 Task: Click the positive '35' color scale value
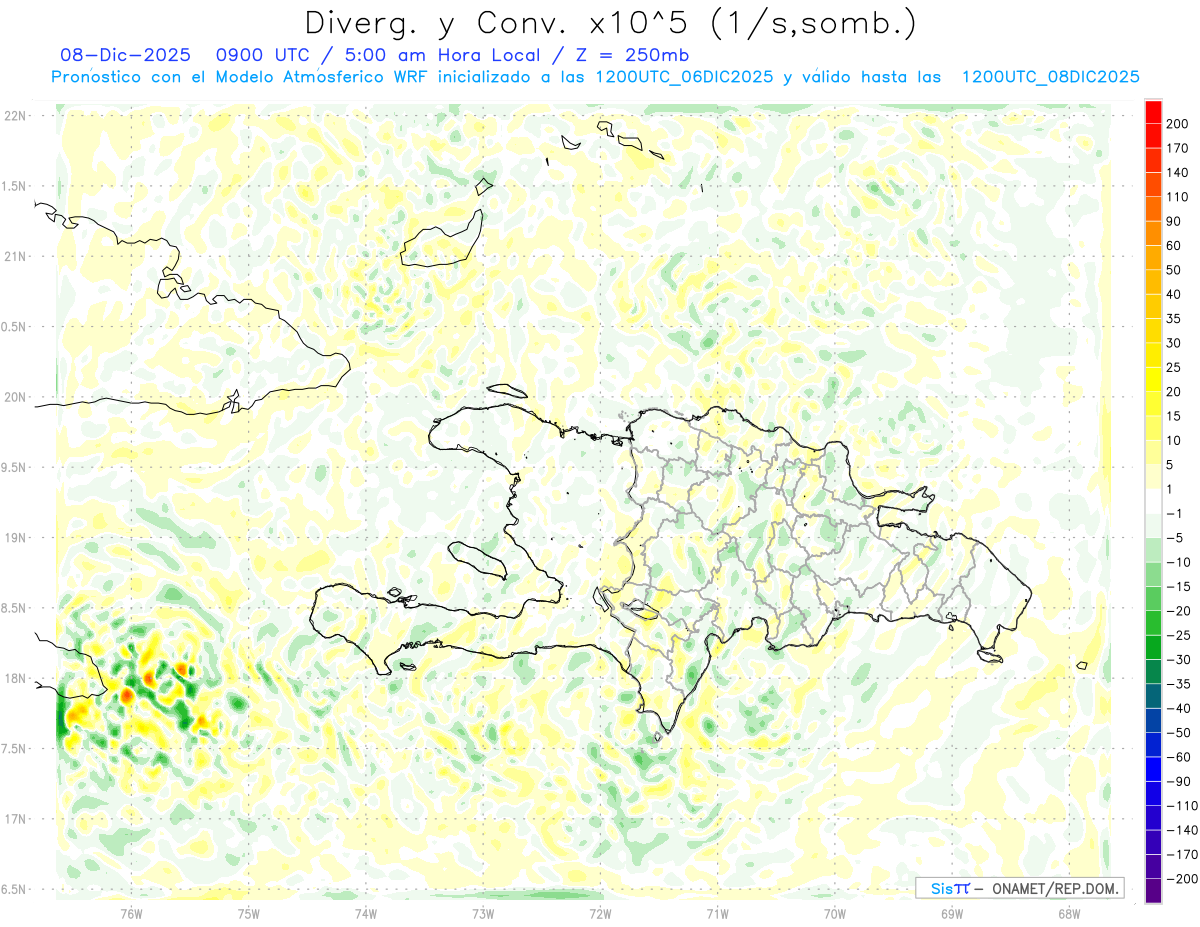[x=1175, y=319]
